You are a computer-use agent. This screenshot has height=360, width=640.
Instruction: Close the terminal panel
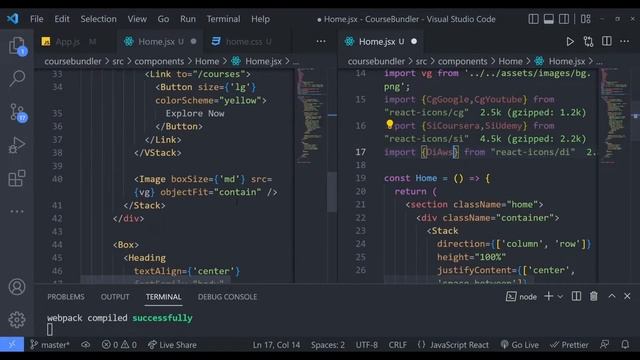coord(627,296)
